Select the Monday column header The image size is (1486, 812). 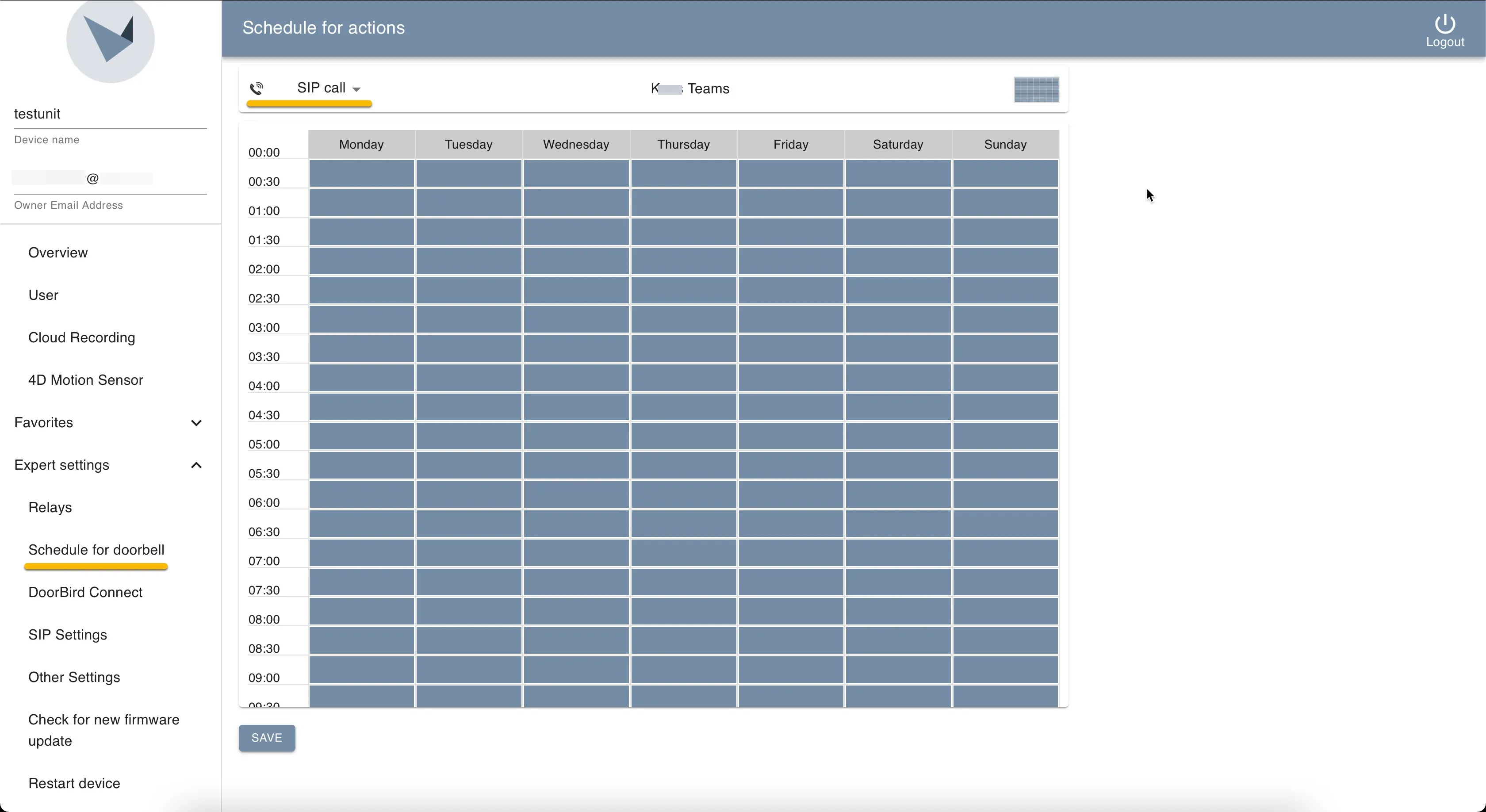pyautogui.click(x=361, y=144)
